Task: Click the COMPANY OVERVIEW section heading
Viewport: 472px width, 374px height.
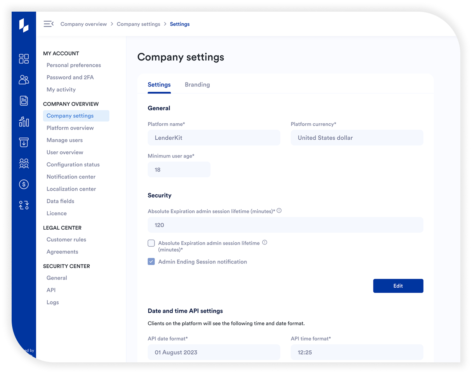Action: [x=71, y=104]
